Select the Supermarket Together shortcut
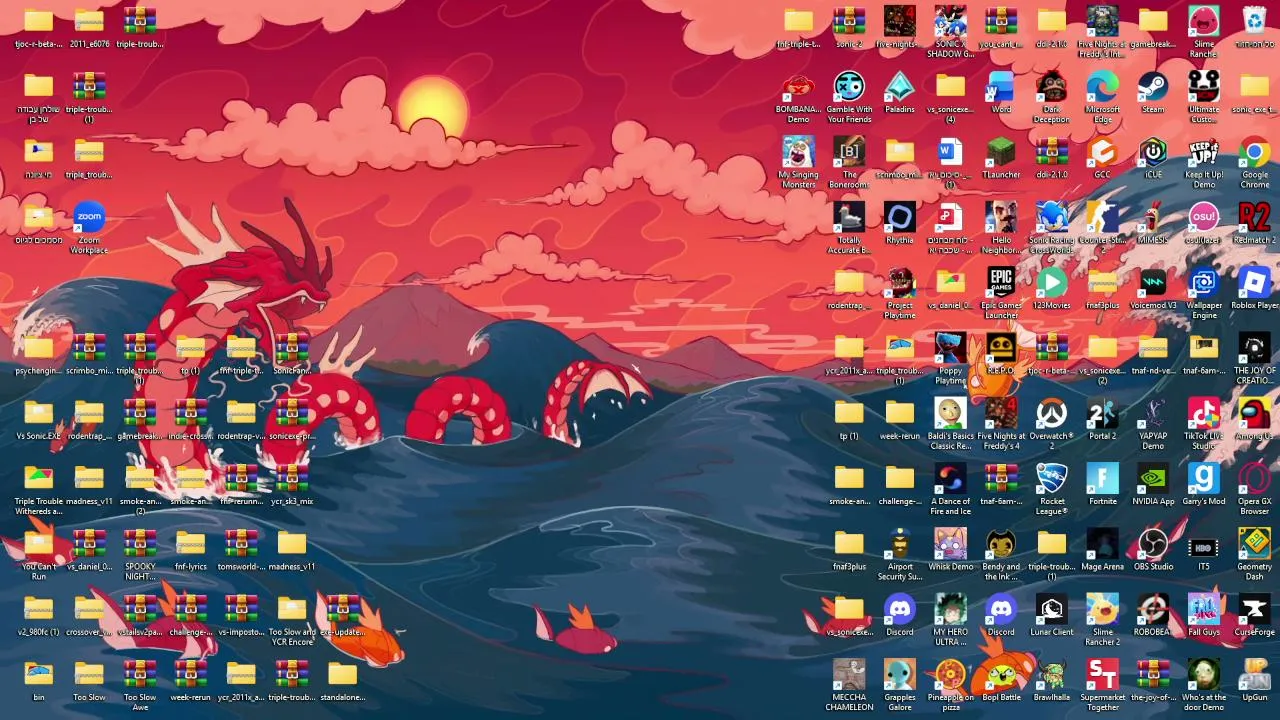The height and width of the screenshot is (720, 1280). coord(1102,675)
